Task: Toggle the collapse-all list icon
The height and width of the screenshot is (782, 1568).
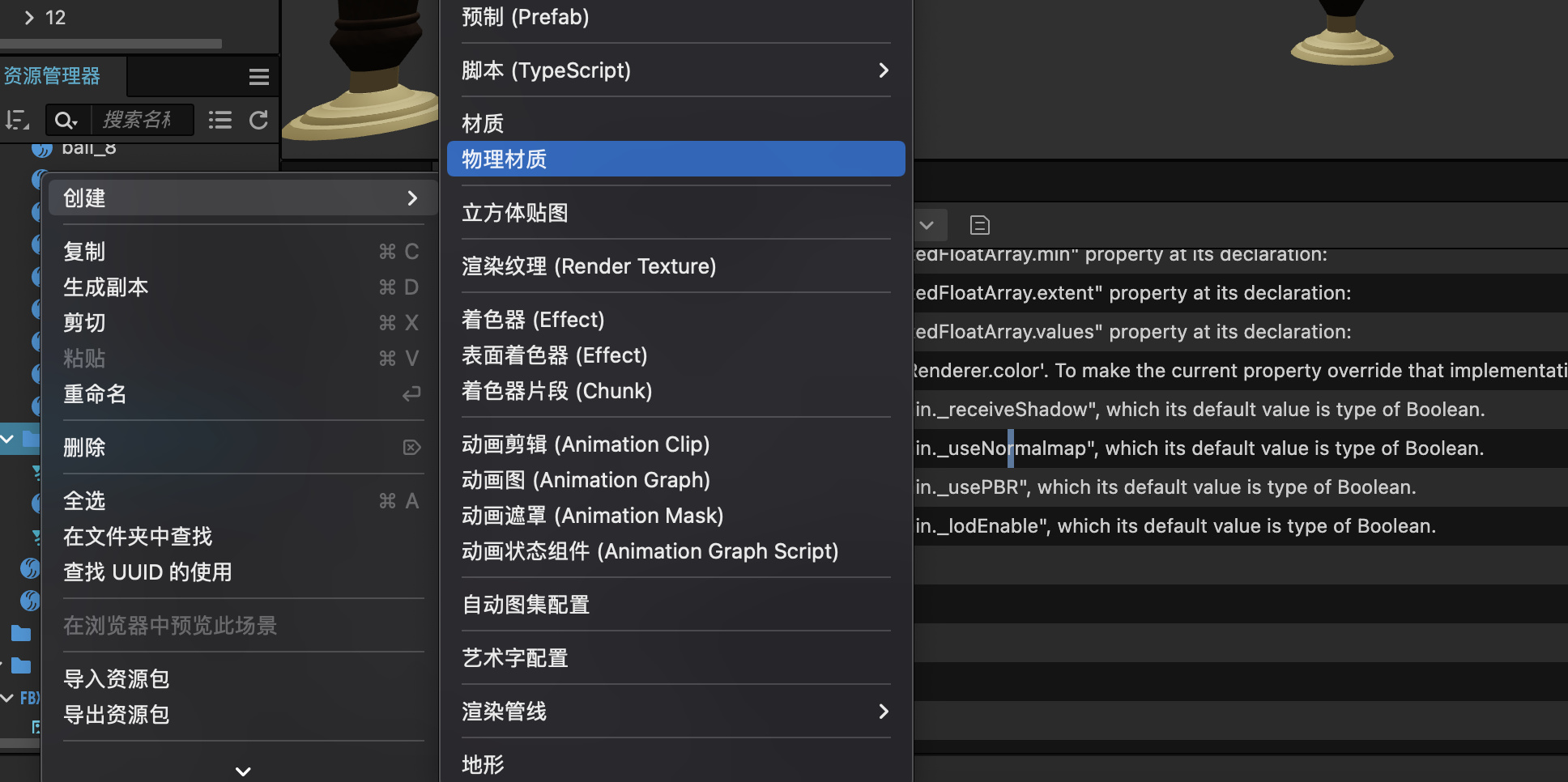Action: pyautogui.click(x=219, y=121)
